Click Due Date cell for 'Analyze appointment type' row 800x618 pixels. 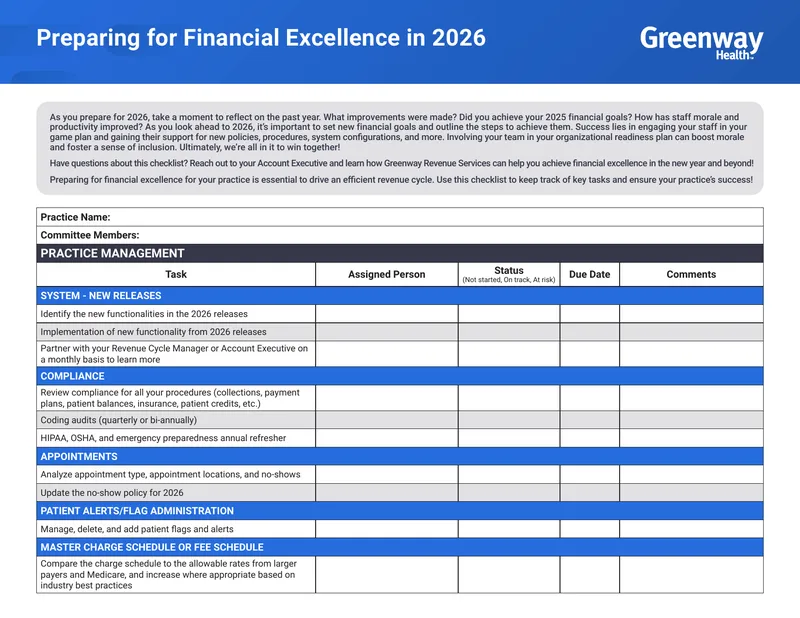point(589,474)
